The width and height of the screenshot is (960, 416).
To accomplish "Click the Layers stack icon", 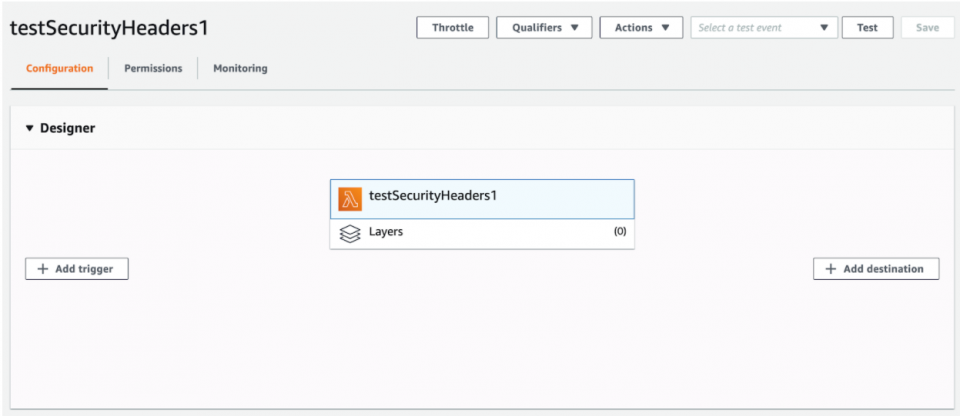I will [350, 233].
